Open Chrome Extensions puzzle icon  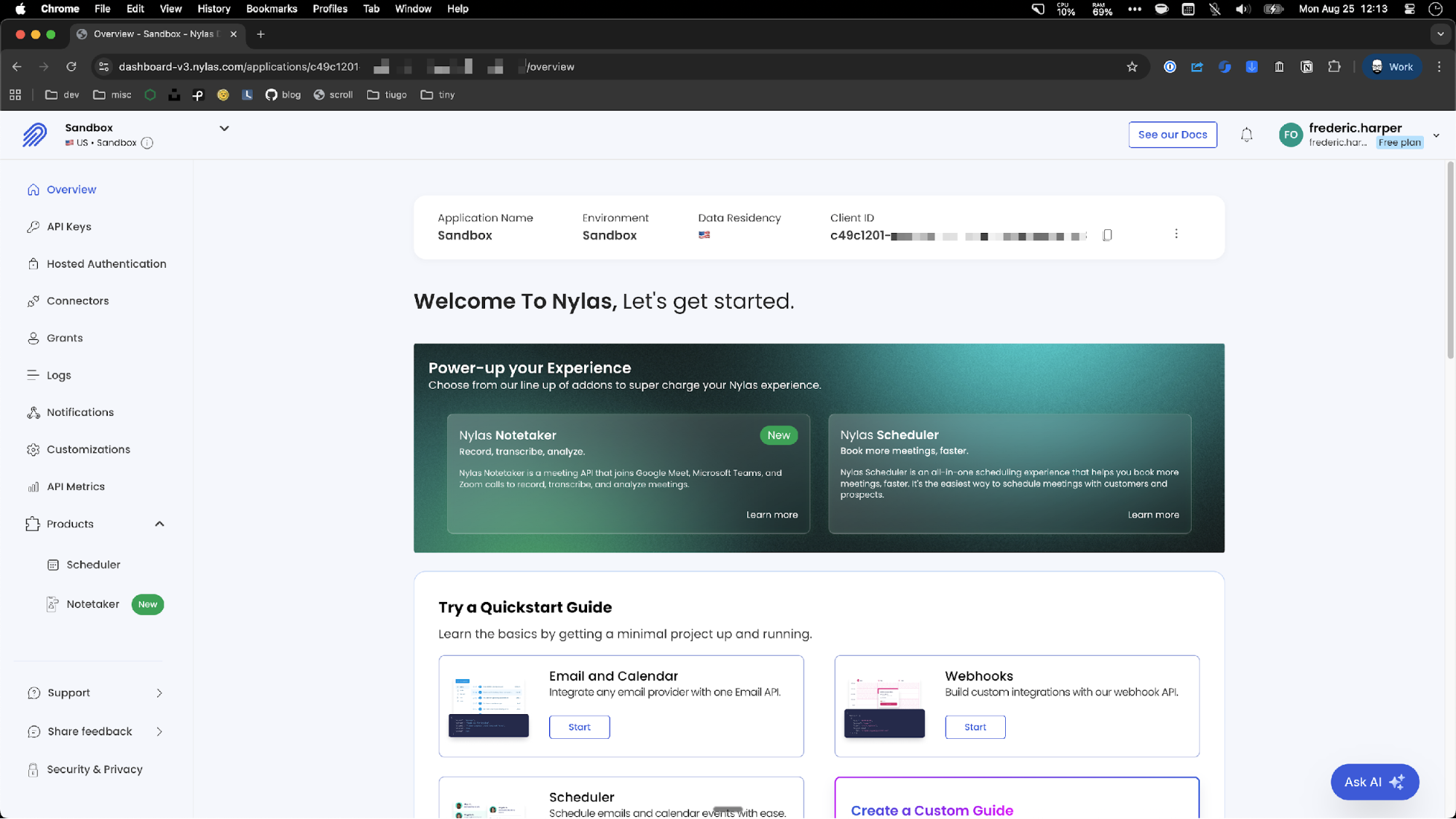click(1334, 67)
